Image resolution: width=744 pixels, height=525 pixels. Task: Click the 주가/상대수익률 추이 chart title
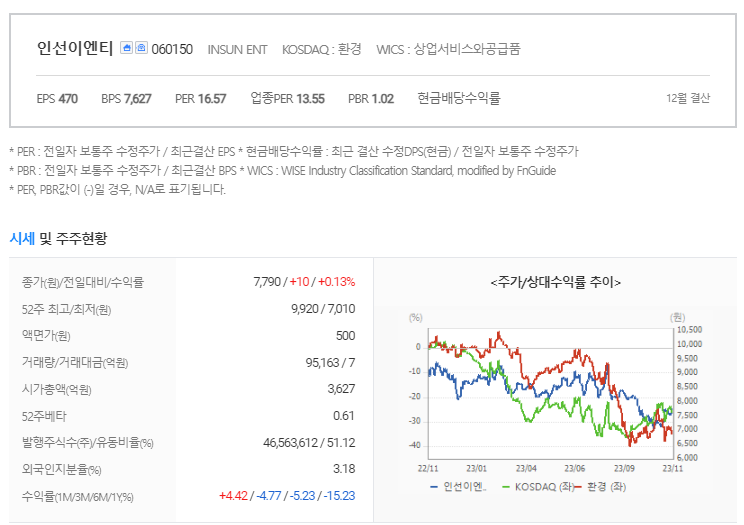556,283
